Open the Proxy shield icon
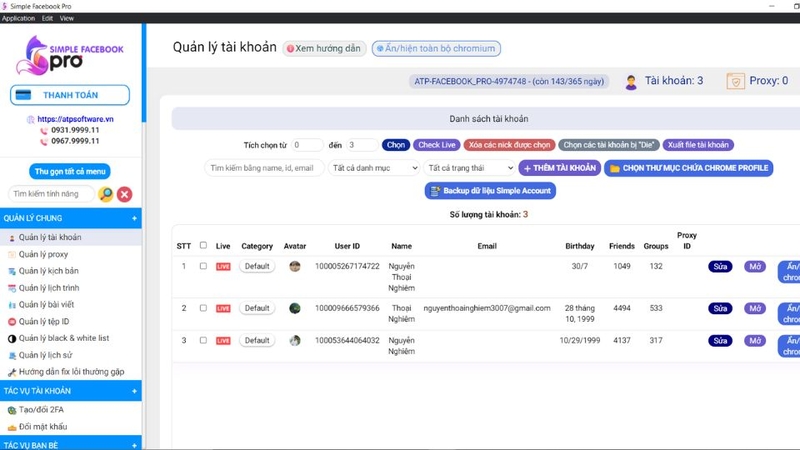The image size is (800, 450). click(735, 81)
